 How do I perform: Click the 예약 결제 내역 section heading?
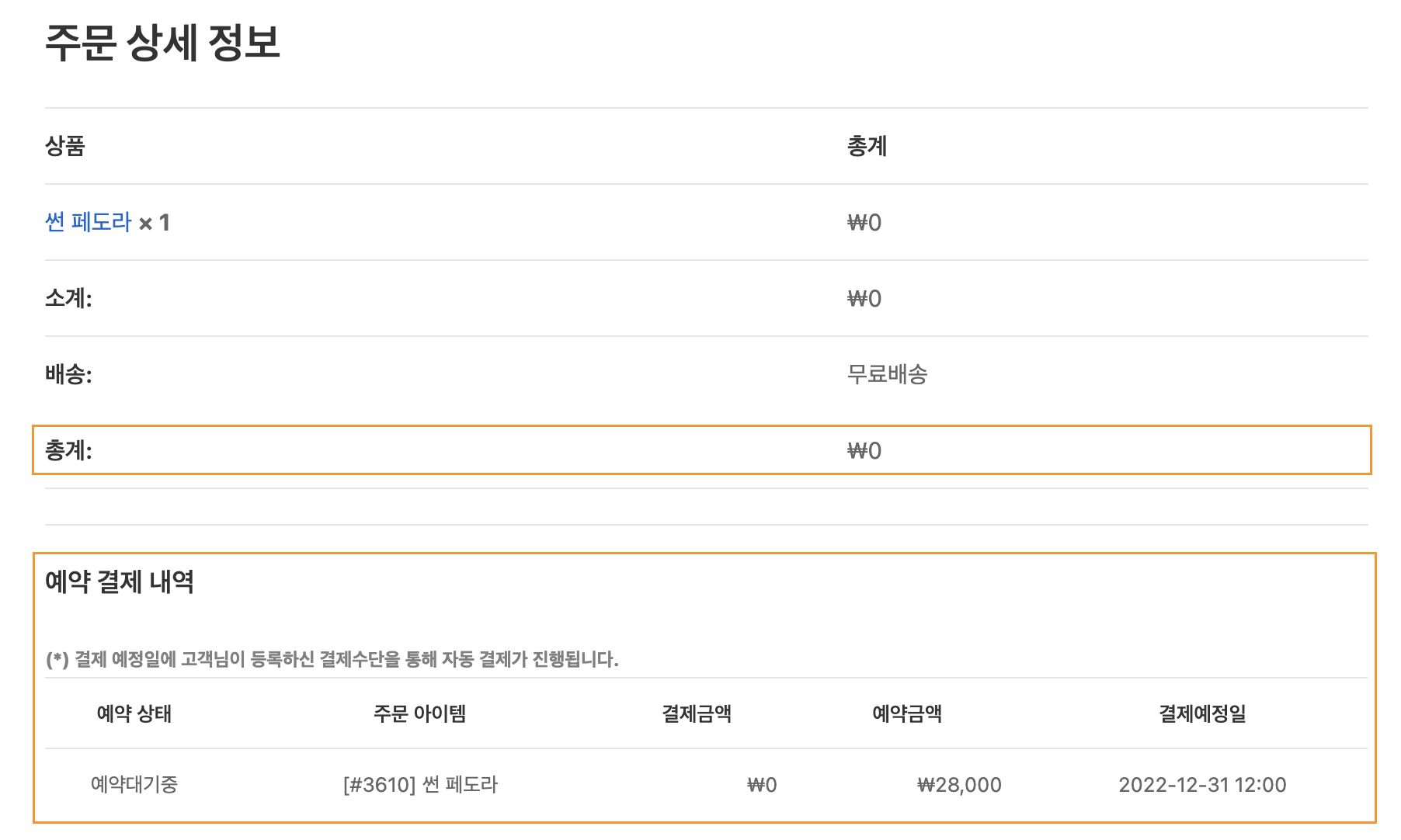120,581
